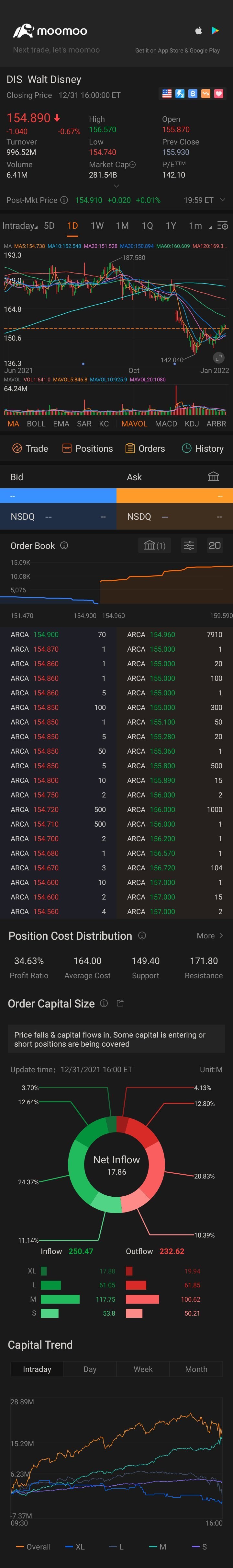This screenshot has width=233, height=1568.
Task: Open the Order Book filter settings icon
Action: [189, 545]
